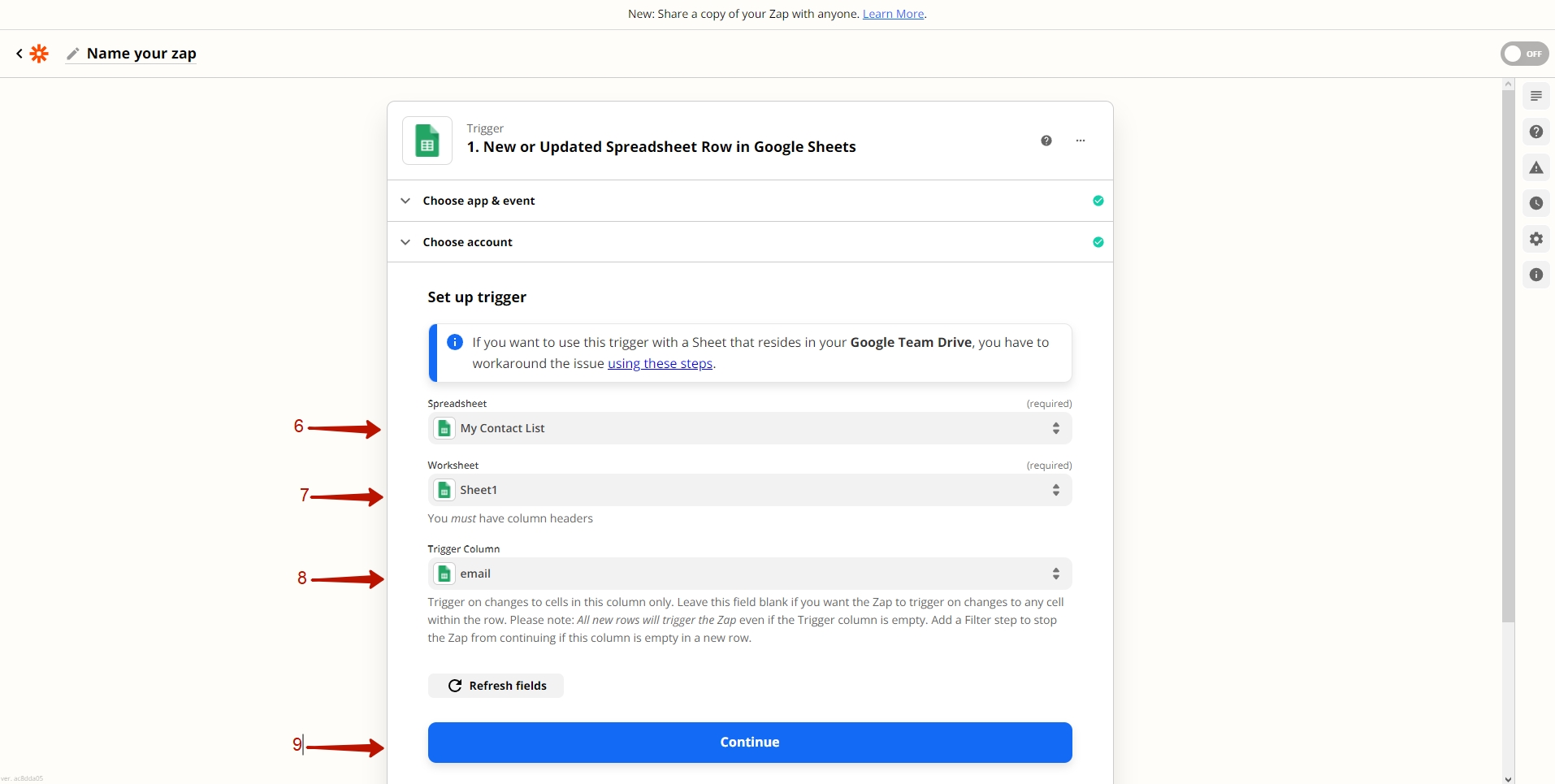The image size is (1555, 784).
Task: Open the Worksheet dropdown showing Sheet1
Action: [749, 490]
